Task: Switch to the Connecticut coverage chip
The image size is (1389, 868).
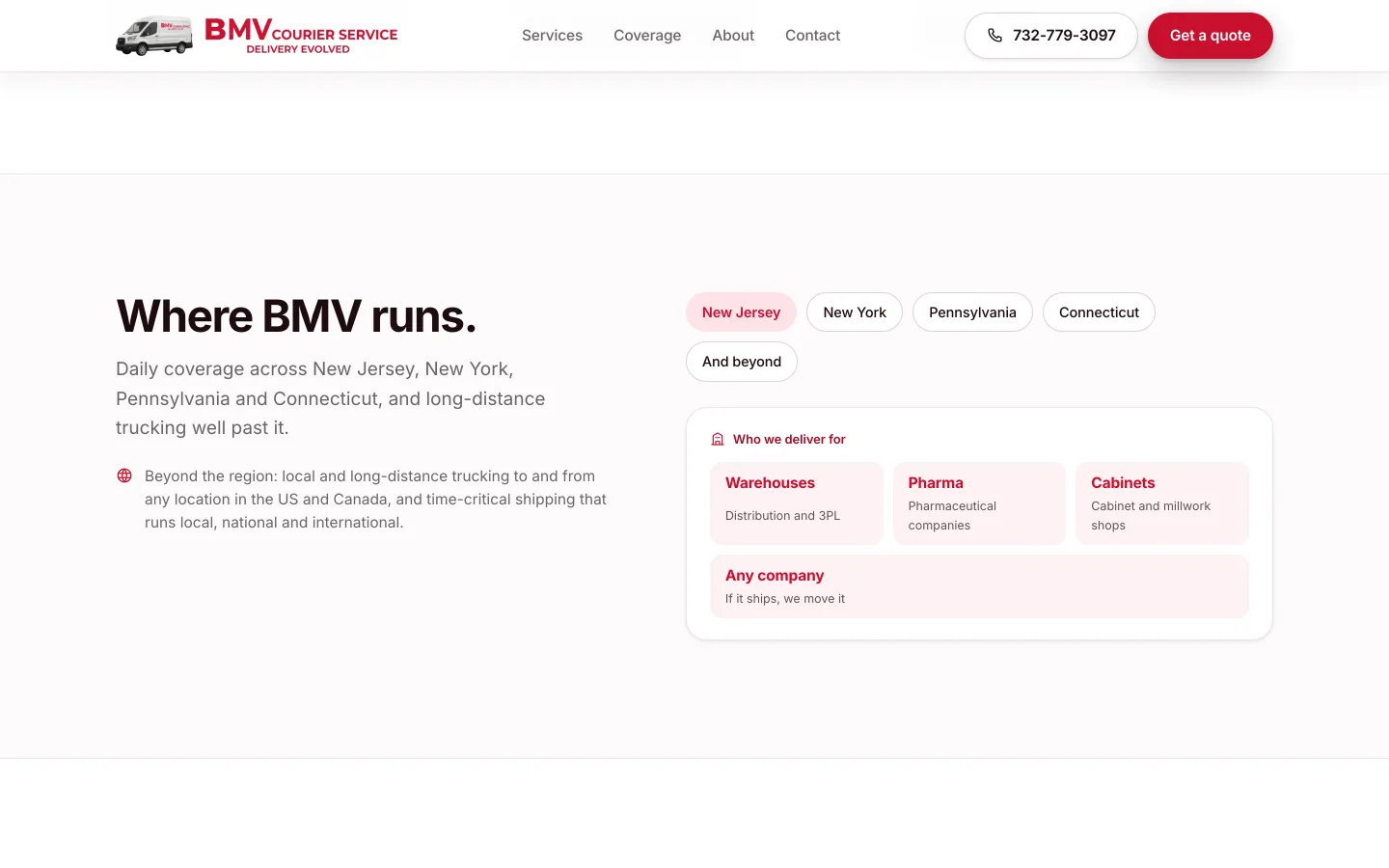Action: (1099, 312)
